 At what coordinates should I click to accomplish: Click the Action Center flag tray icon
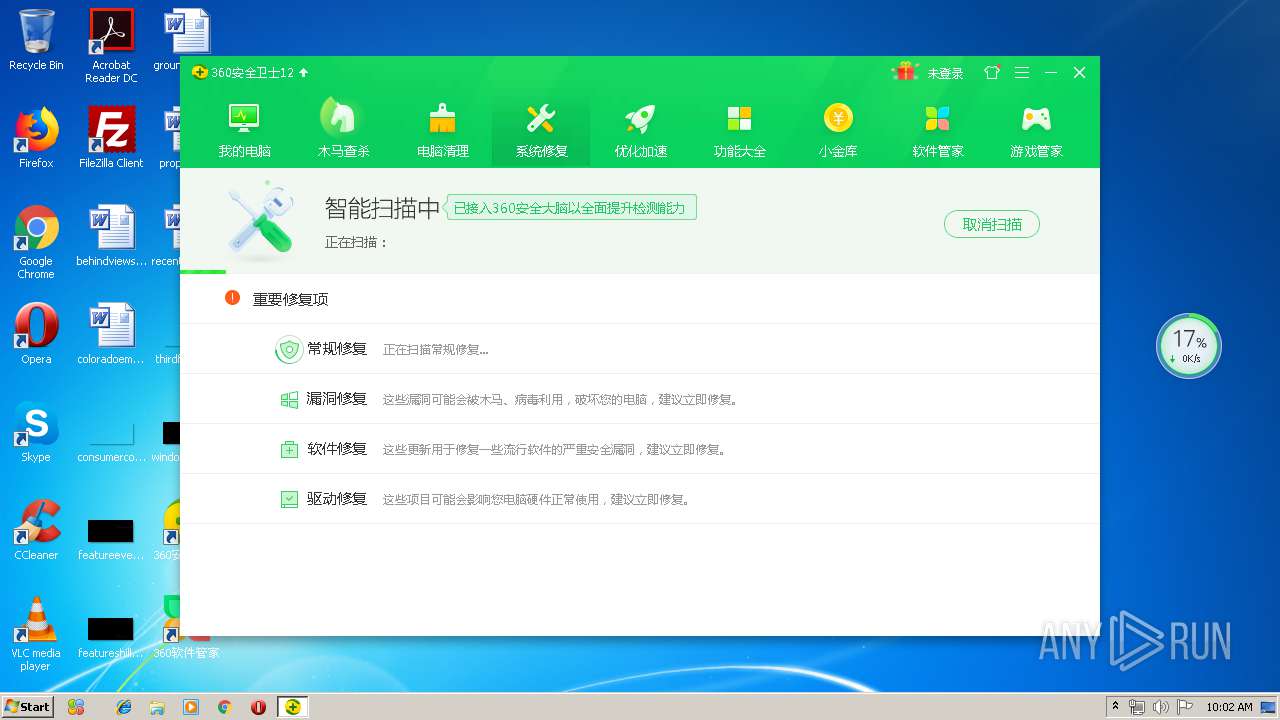(x=1186, y=707)
